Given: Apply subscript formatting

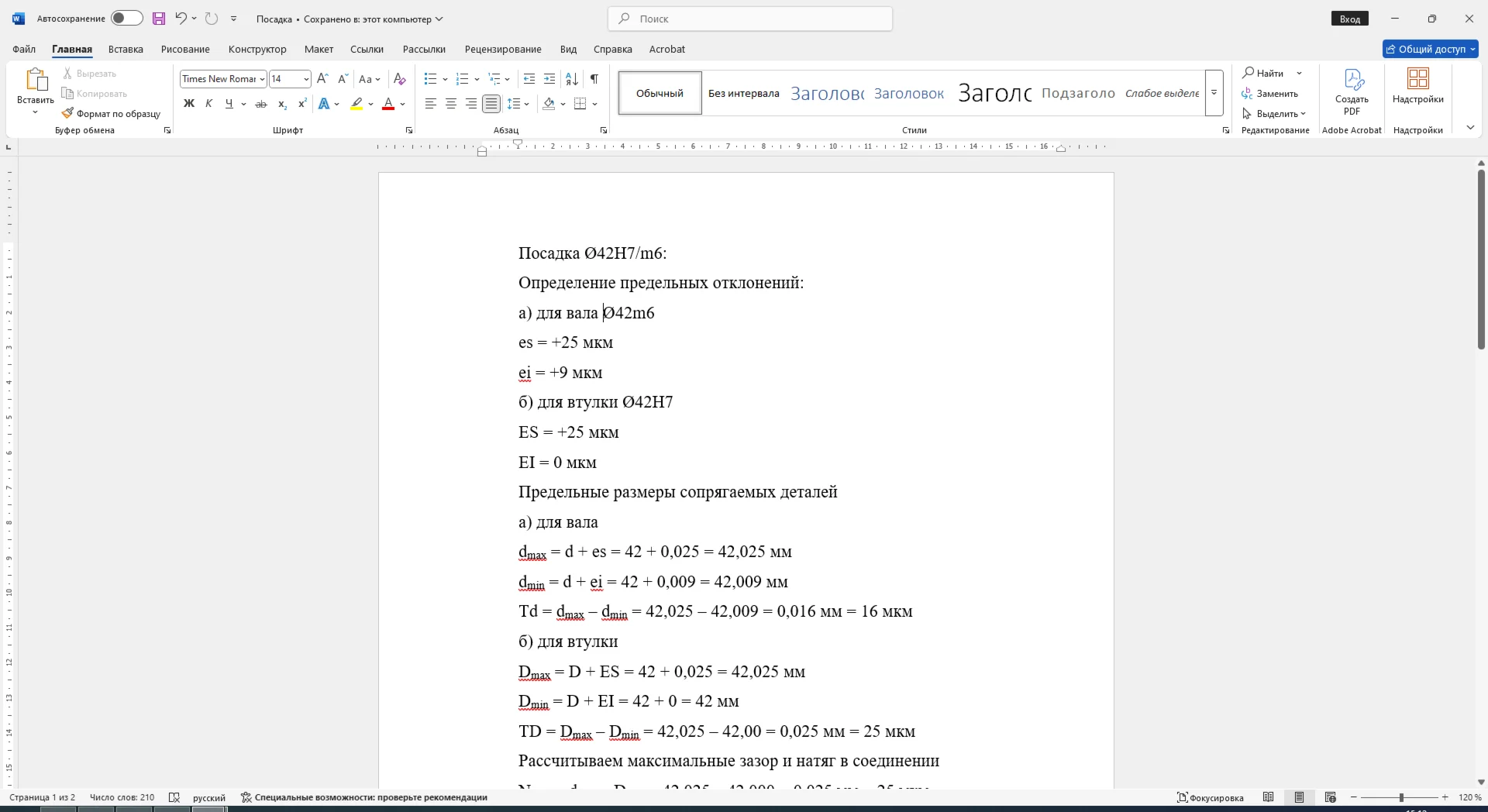Looking at the screenshot, I should pos(282,104).
